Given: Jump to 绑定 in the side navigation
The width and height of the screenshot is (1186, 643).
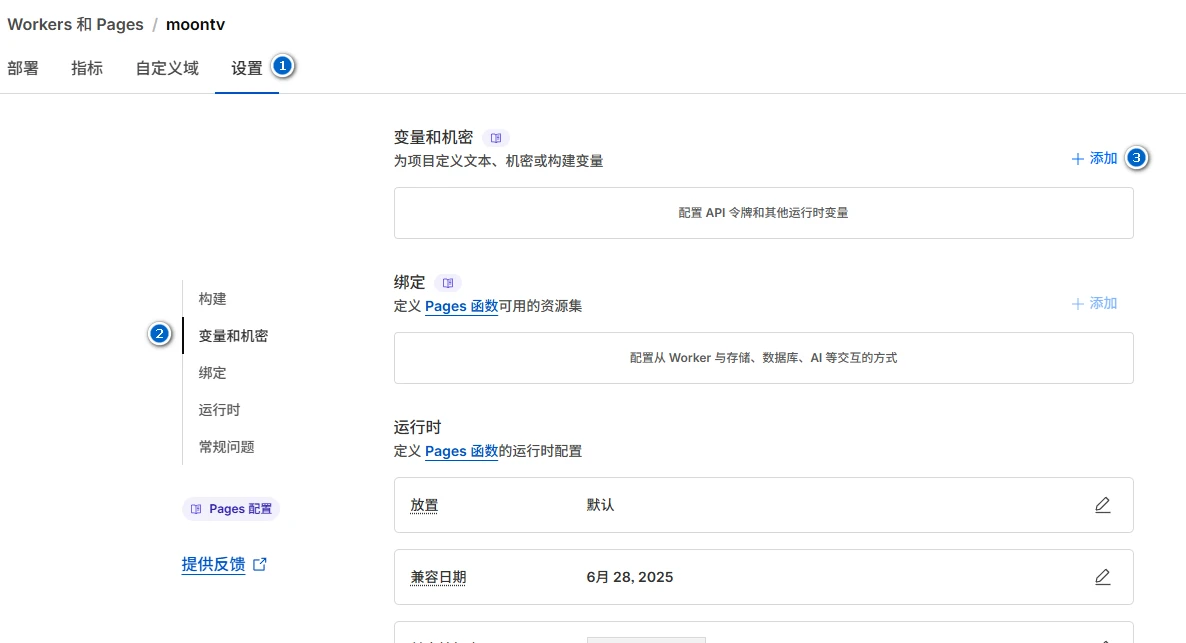Looking at the screenshot, I should point(212,373).
